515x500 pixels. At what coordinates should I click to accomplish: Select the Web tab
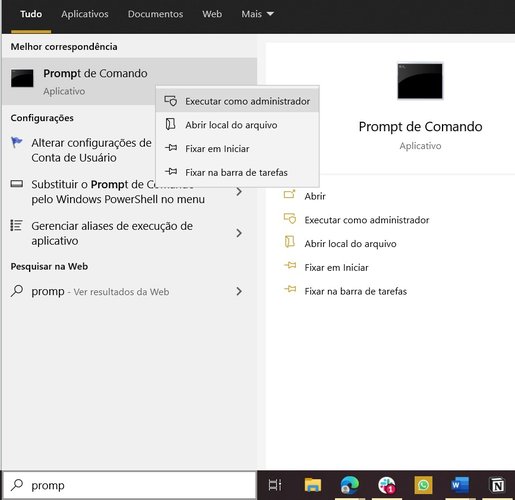212,14
